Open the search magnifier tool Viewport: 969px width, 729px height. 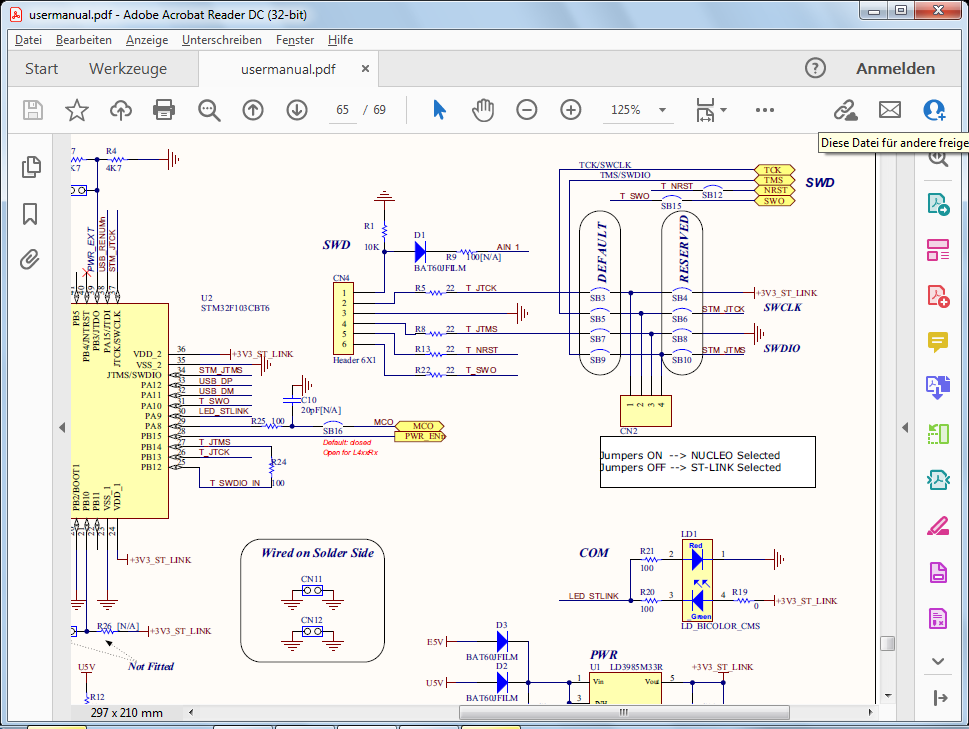209,110
